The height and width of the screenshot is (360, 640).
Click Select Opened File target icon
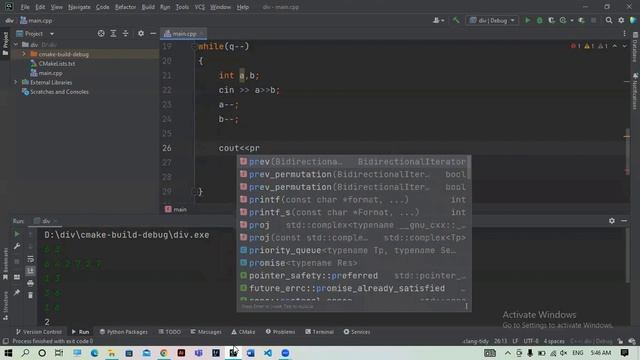101,33
